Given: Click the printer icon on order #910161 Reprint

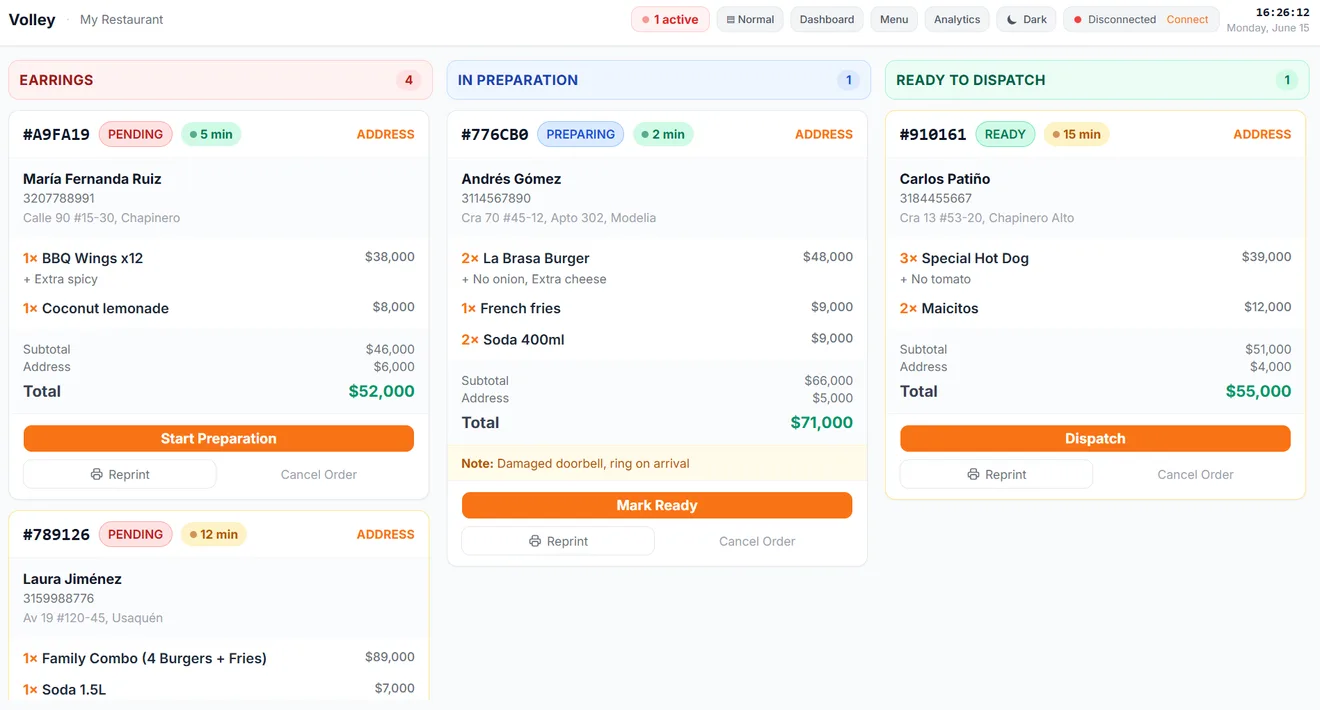Looking at the screenshot, I should pos(973,475).
